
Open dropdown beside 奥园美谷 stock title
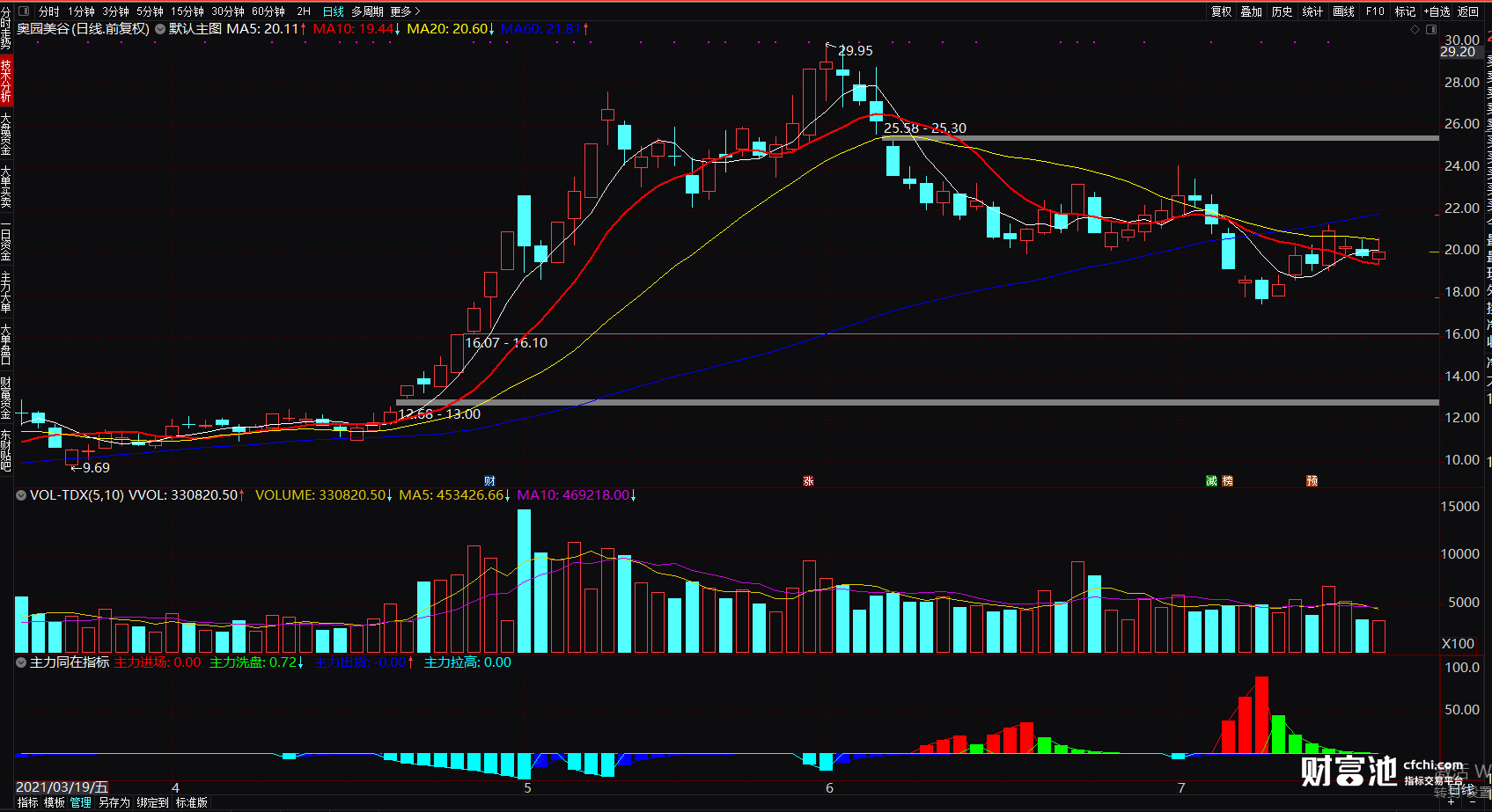coord(159,29)
